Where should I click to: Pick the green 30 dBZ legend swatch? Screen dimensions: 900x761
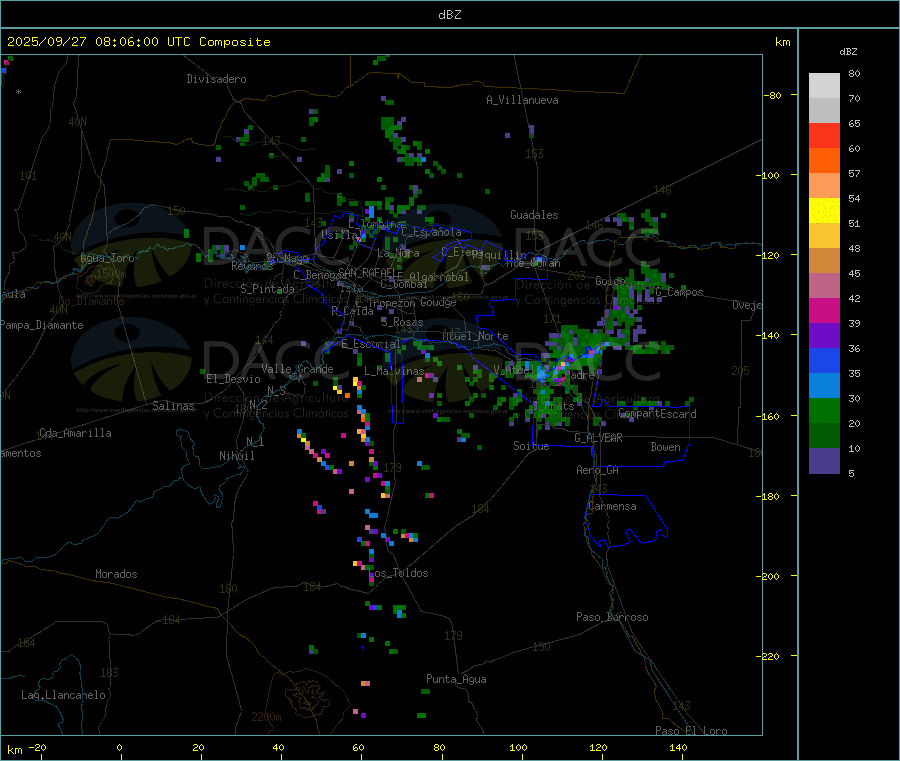pyautogui.click(x=824, y=410)
